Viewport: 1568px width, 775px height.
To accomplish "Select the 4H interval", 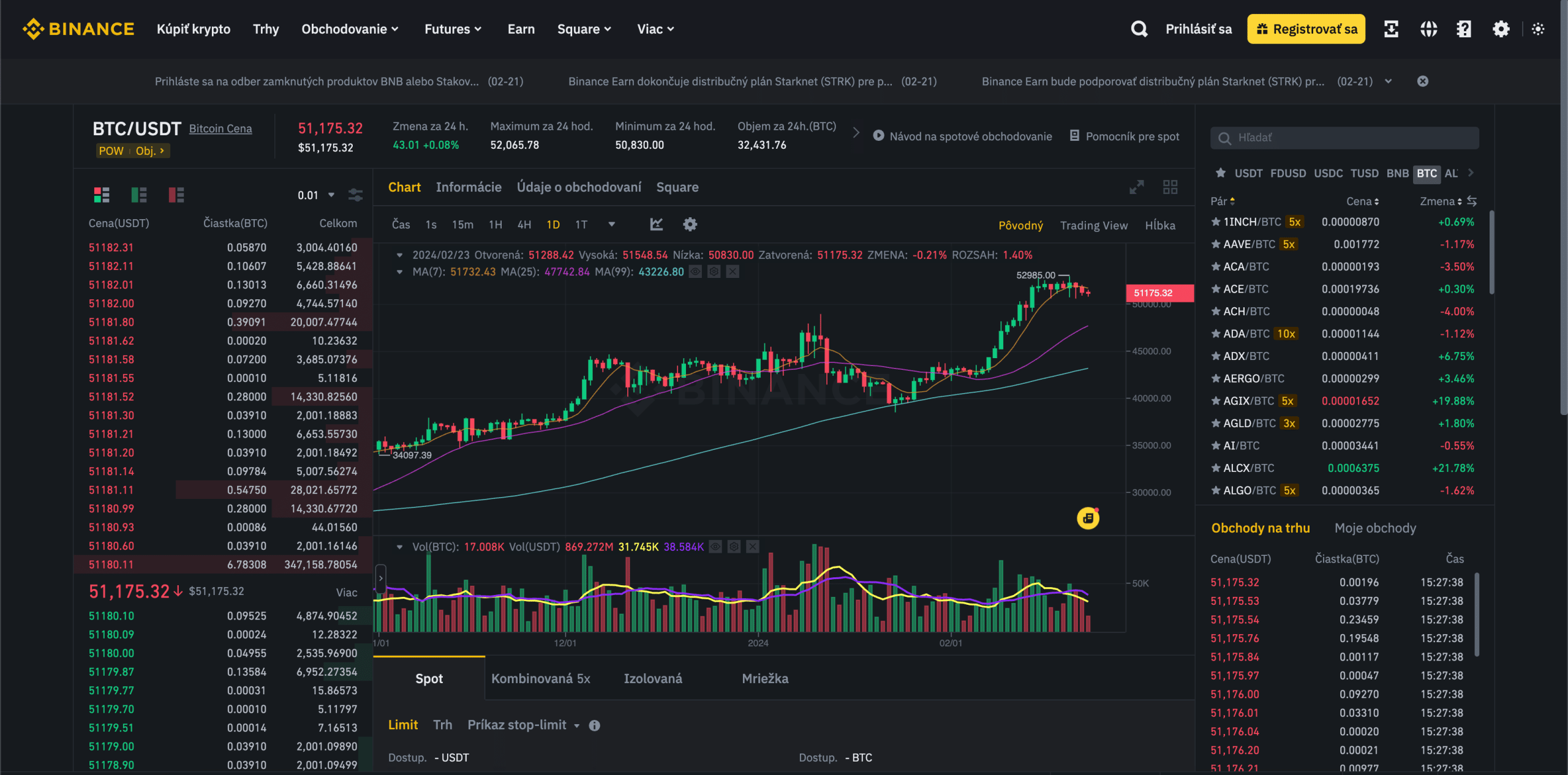I will coord(524,225).
